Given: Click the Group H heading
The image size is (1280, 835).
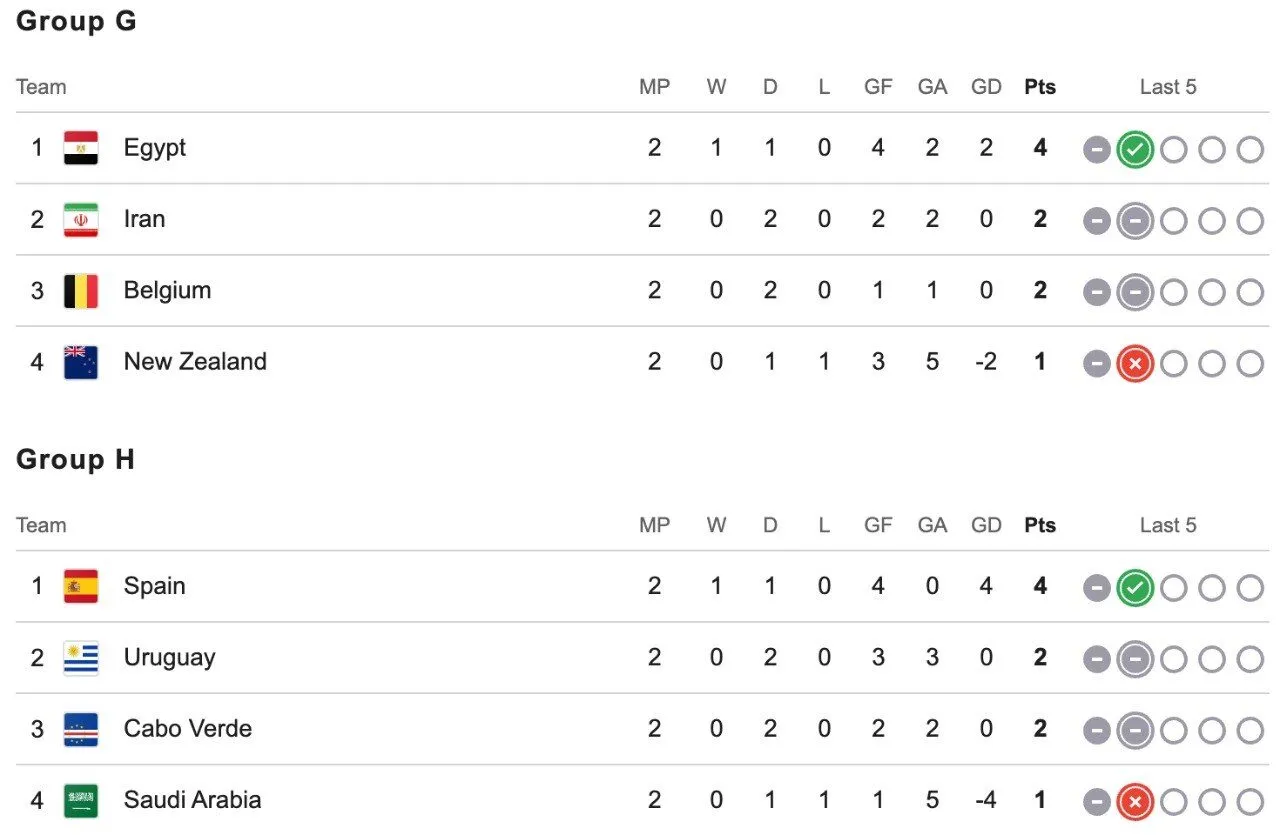Looking at the screenshot, I should (x=76, y=460).
